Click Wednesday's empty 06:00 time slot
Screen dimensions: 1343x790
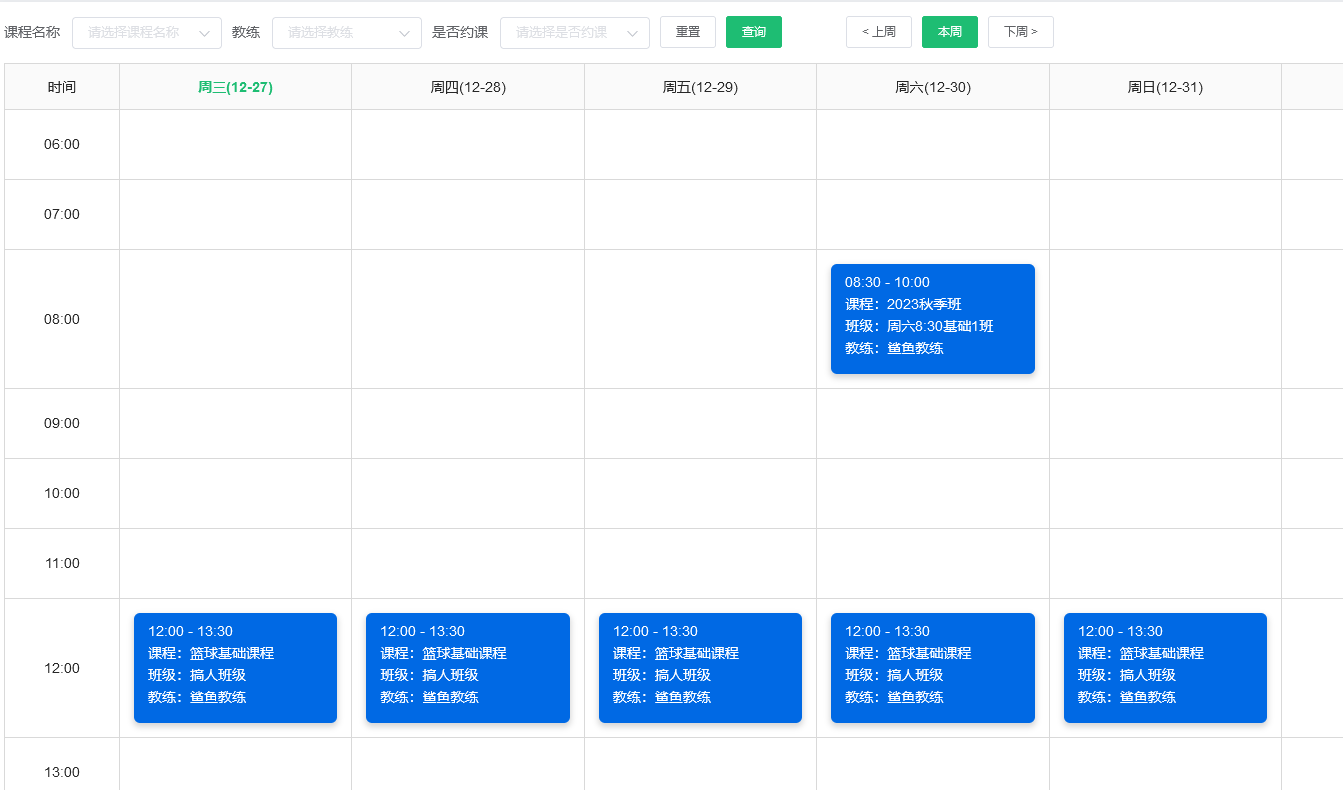coord(234,143)
